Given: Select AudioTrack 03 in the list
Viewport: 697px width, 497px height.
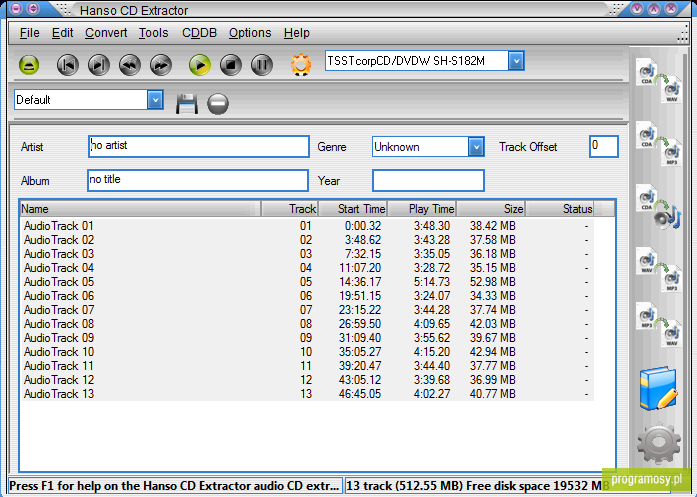Looking at the screenshot, I should point(307,254).
